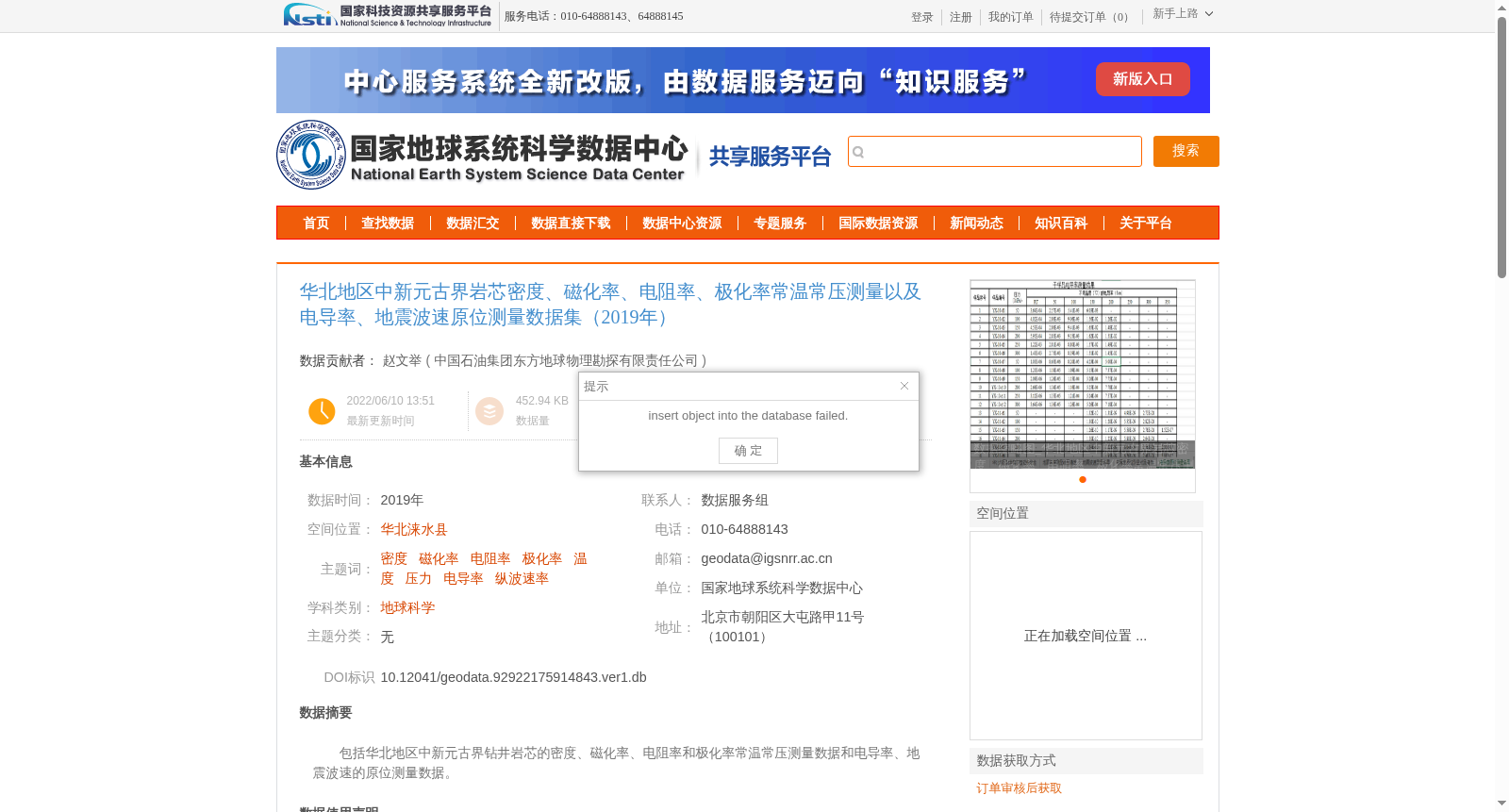
Task: Click the data volume stack icon
Action: pyautogui.click(x=489, y=411)
